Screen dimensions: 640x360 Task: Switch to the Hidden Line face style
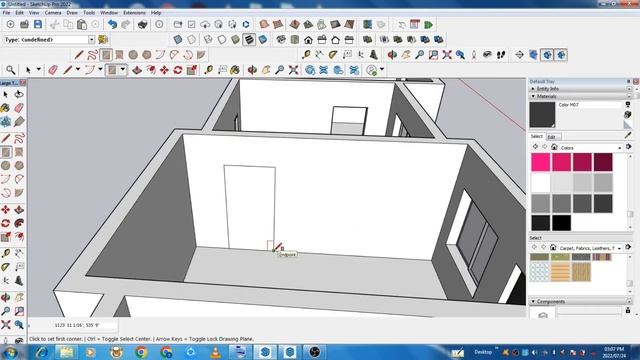[222, 40]
